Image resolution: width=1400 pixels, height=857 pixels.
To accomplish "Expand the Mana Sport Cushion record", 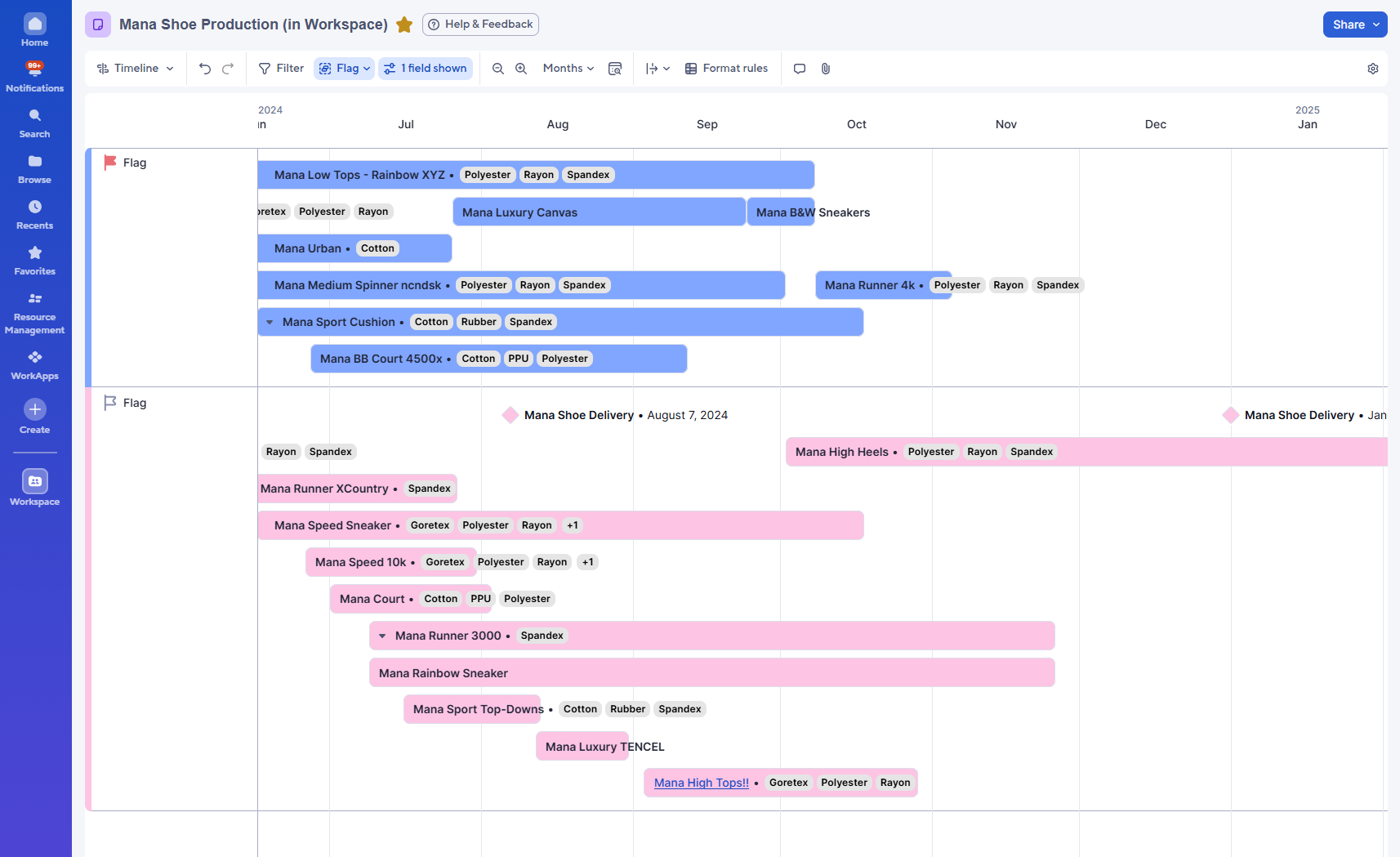I will 270,322.
